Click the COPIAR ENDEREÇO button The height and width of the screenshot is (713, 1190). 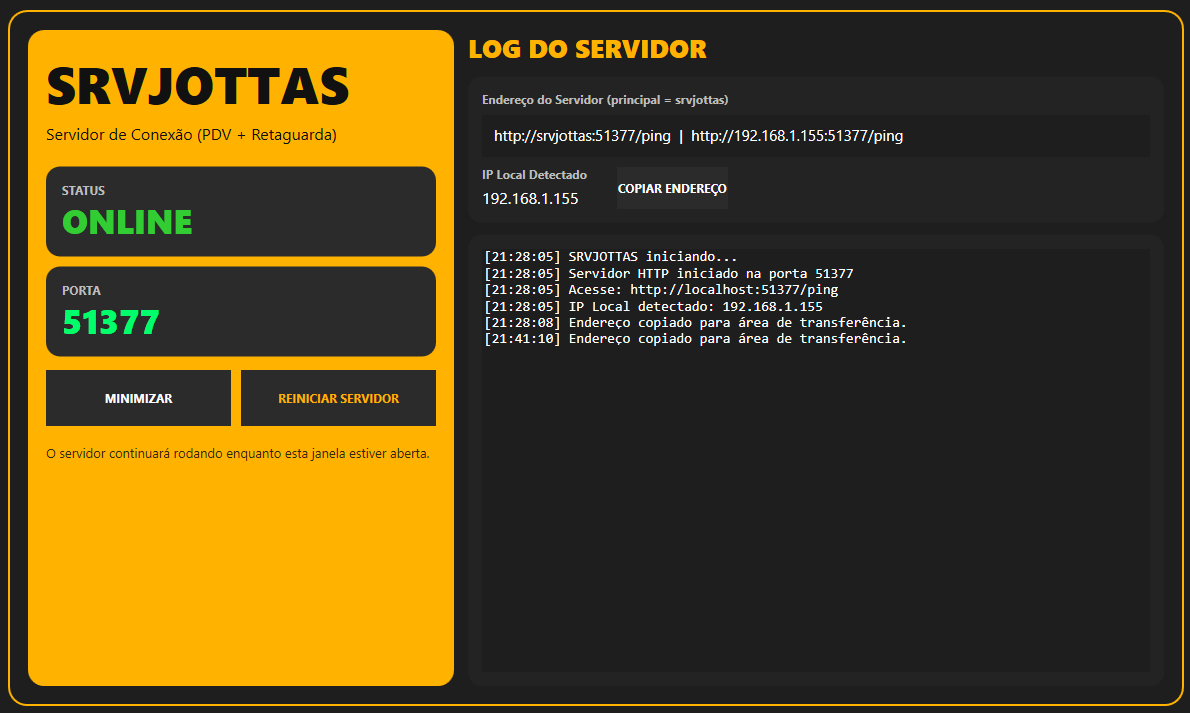tap(672, 188)
